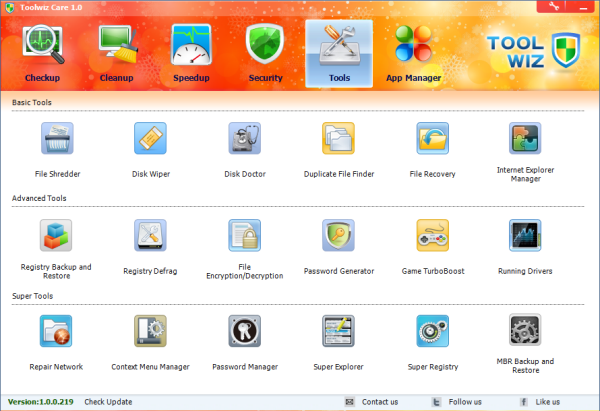This screenshot has height=411, width=600.
Task: Click the Password Generator label
Action: tap(339, 271)
